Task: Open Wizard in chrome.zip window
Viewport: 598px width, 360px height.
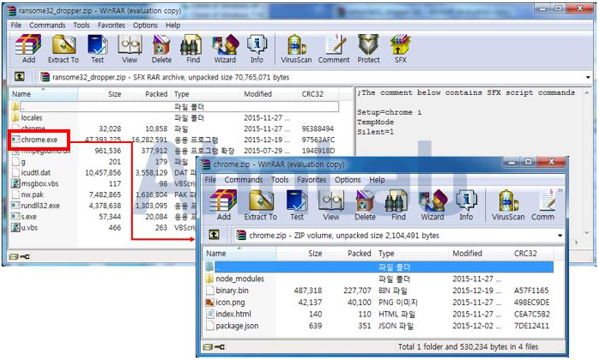Action: point(432,205)
